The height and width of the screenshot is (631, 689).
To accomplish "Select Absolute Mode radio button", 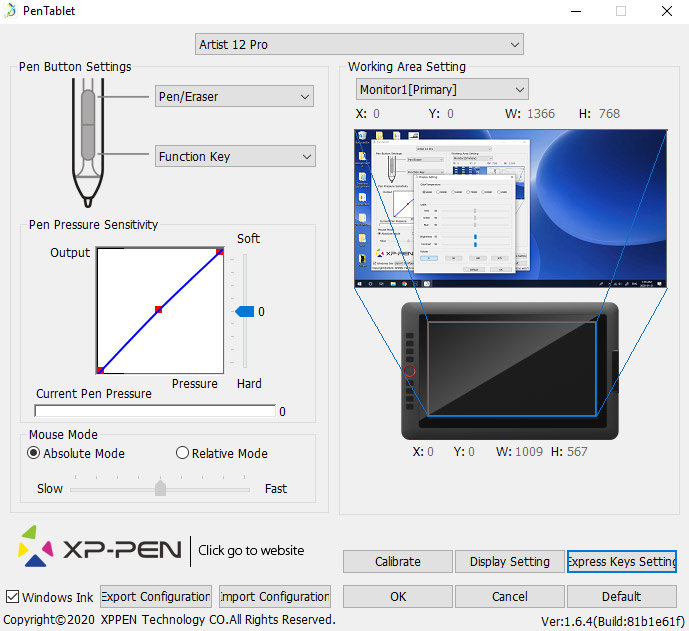I will (33, 453).
